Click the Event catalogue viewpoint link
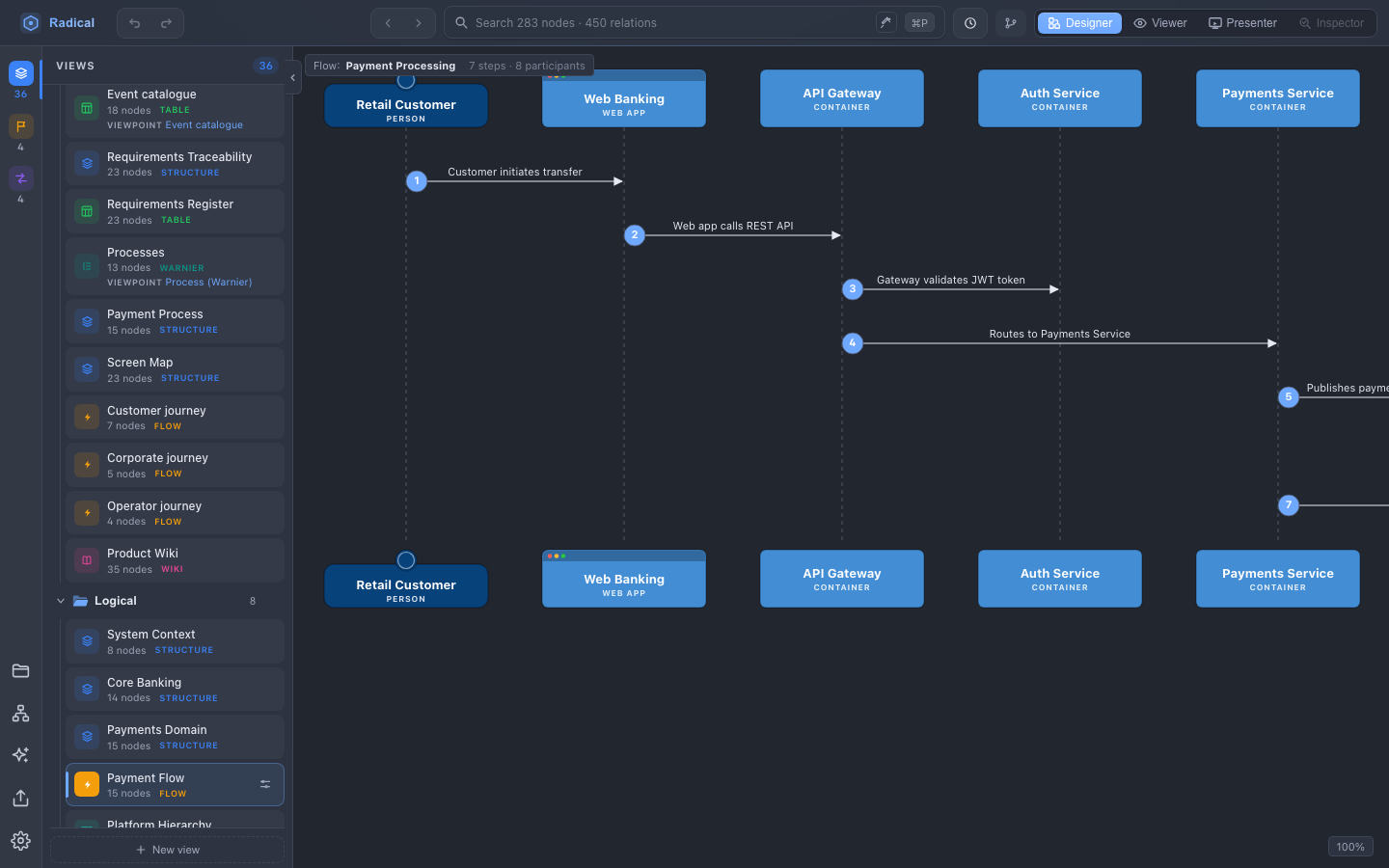This screenshot has height=868, width=1389. pos(204,125)
